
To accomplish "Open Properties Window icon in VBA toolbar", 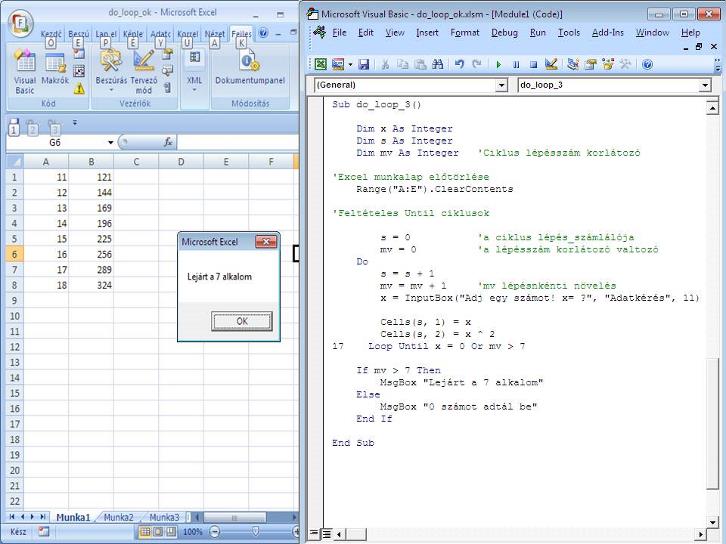I will point(590,64).
